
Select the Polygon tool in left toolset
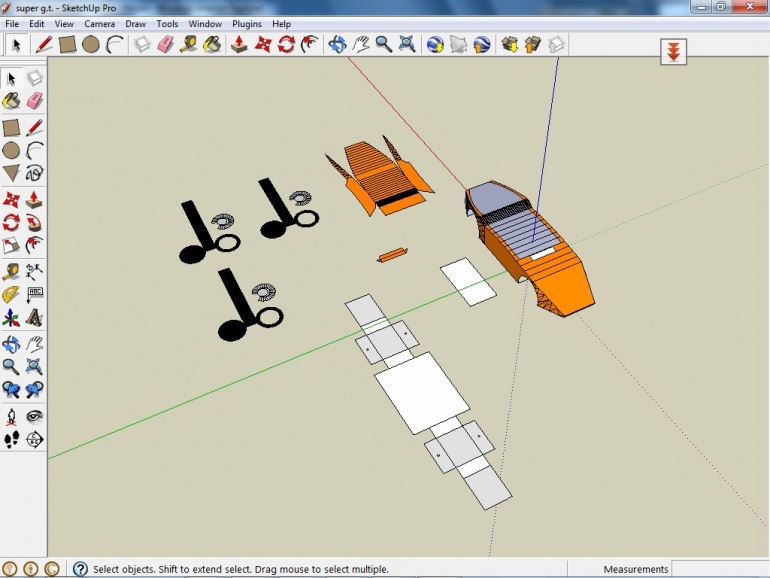click(11, 173)
